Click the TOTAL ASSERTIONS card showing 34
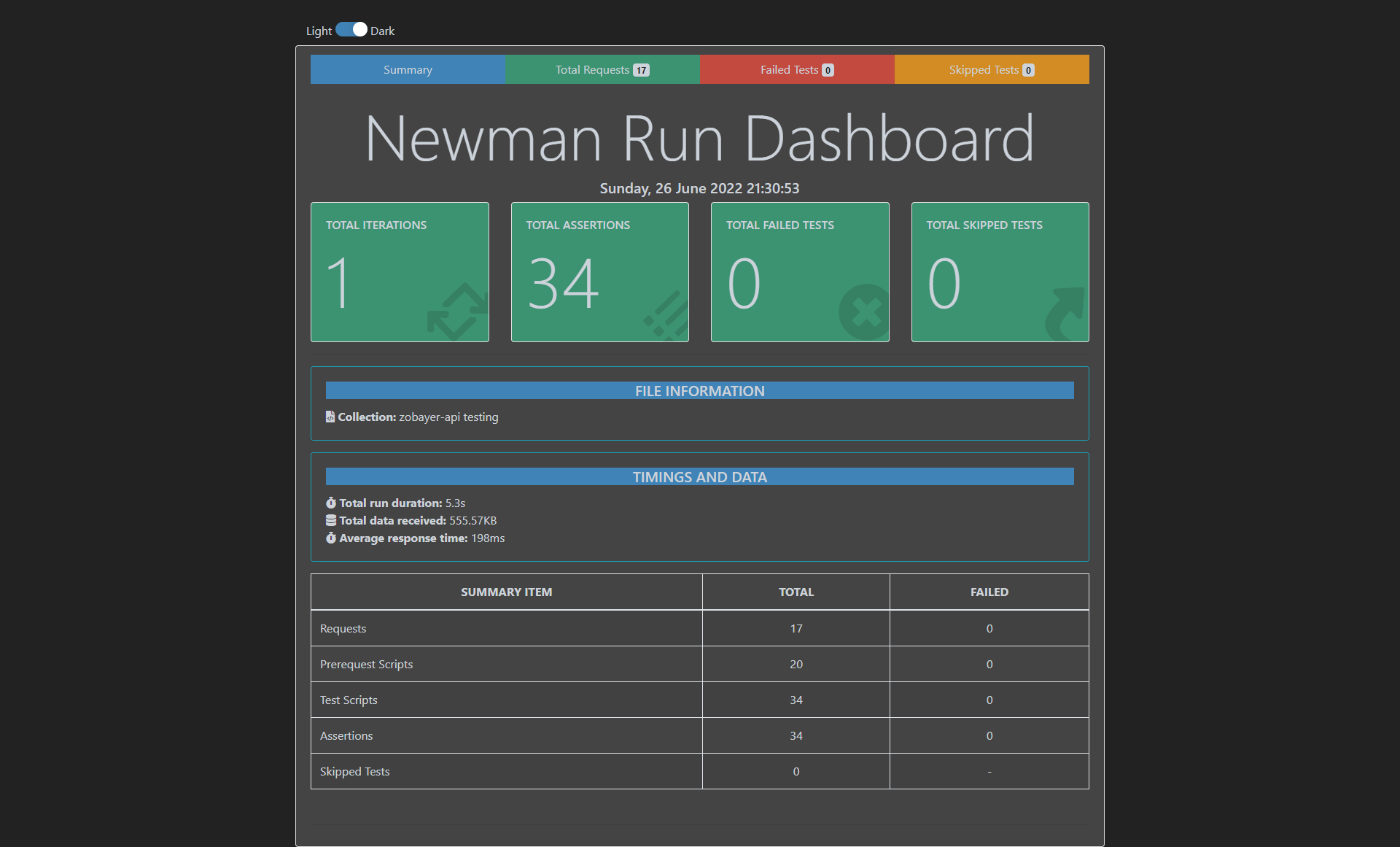This screenshot has height=847, width=1400. [599, 272]
